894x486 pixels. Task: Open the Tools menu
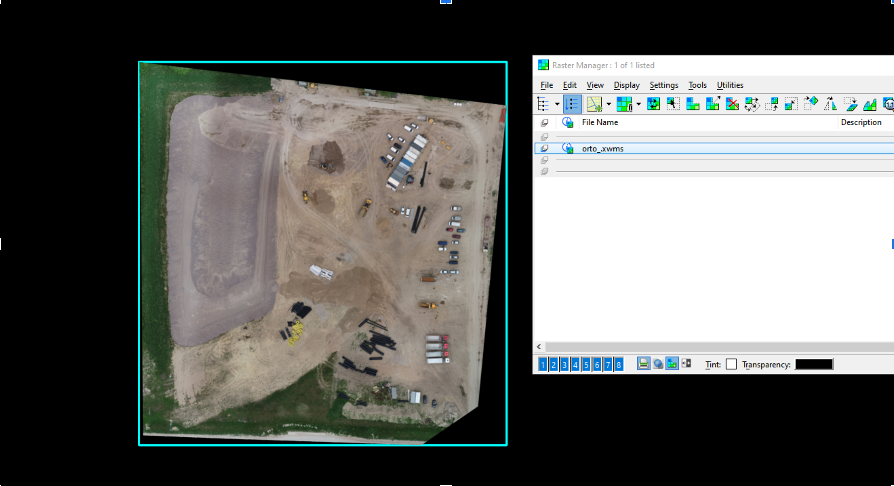[x=697, y=85]
